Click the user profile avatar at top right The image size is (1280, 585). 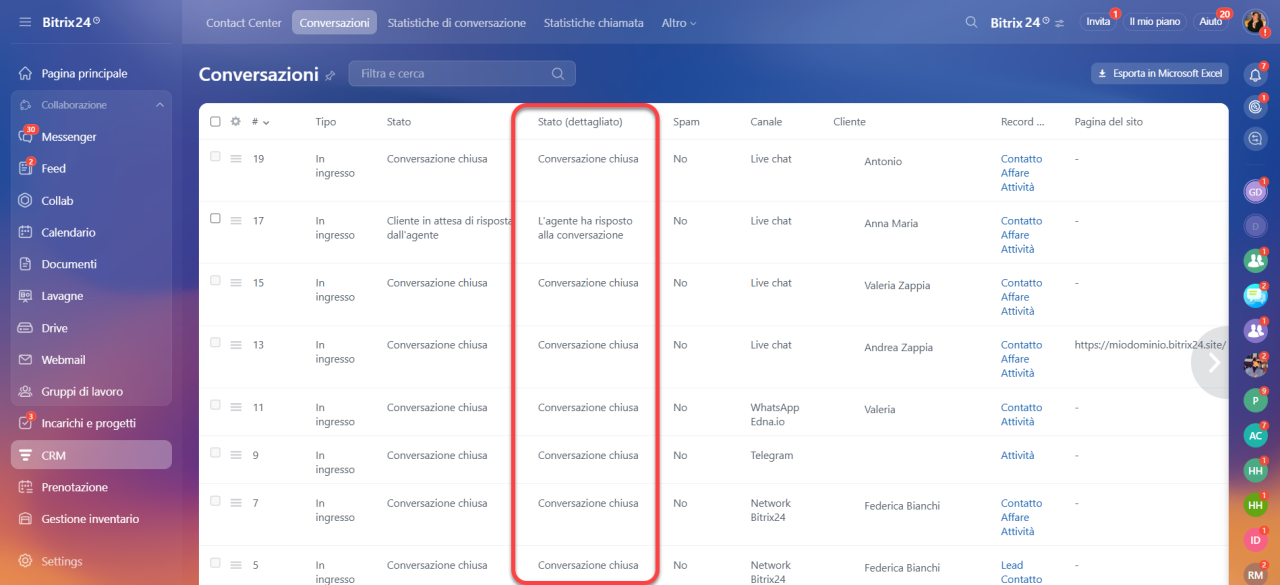tap(1255, 22)
